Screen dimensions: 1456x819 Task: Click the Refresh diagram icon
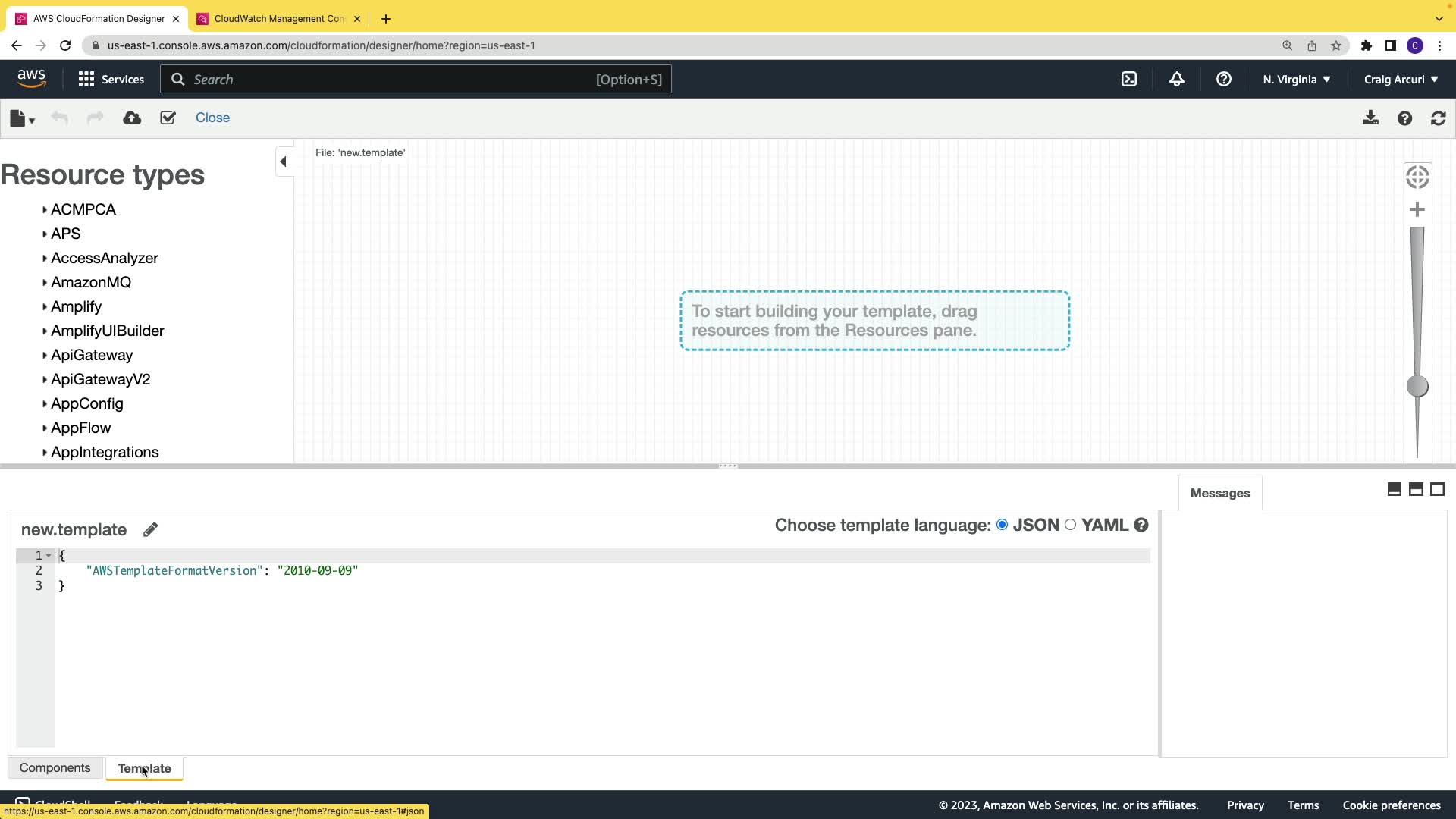[x=1438, y=118]
